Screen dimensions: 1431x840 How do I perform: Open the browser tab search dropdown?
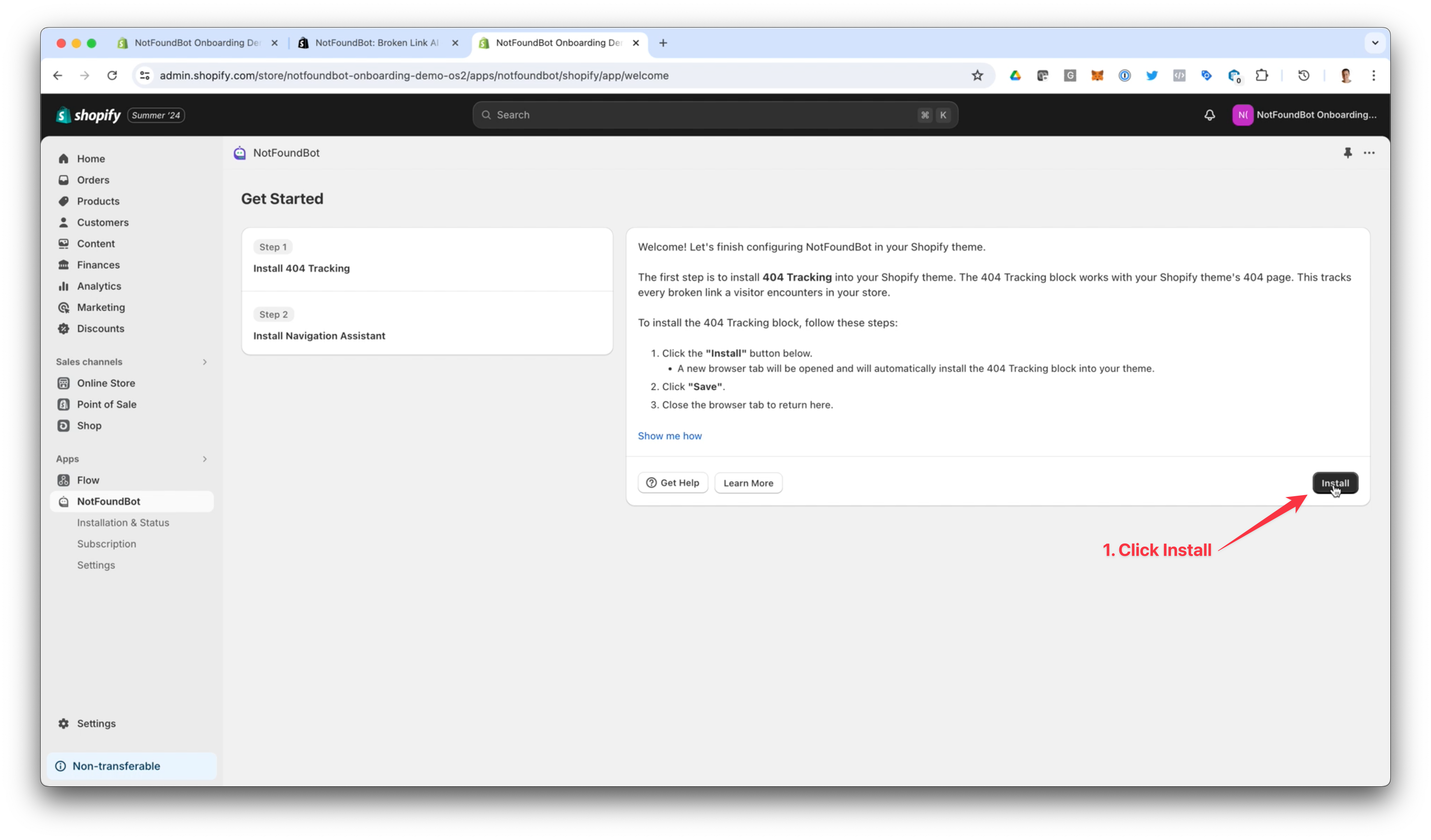[1375, 42]
